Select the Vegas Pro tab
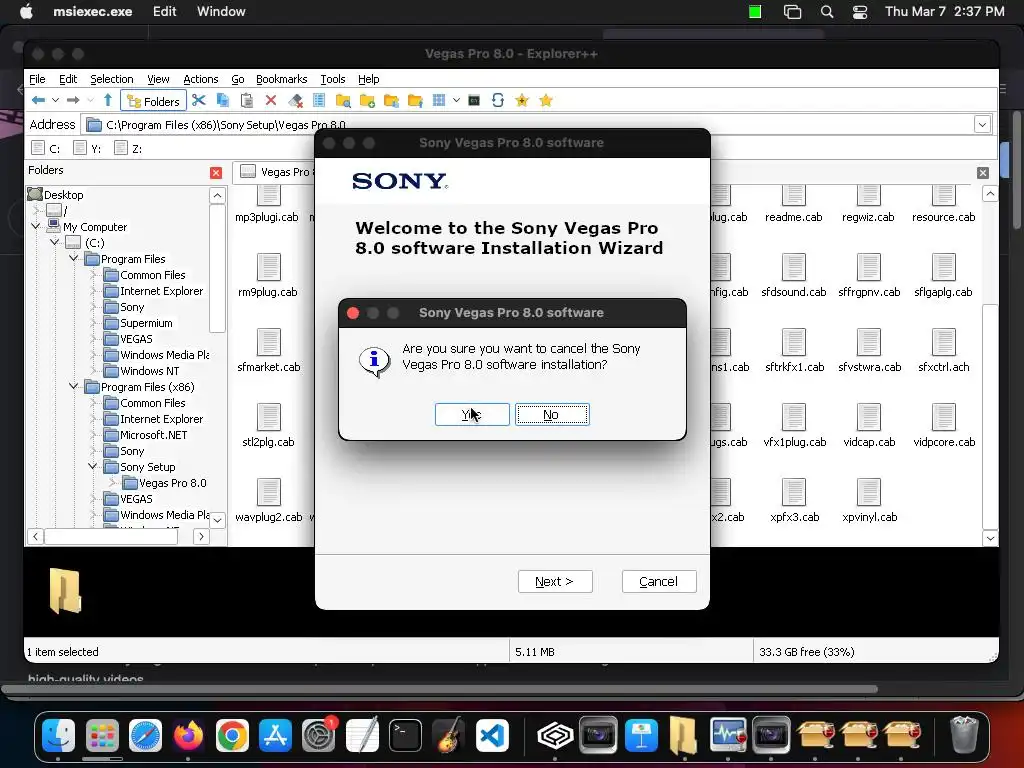 point(275,172)
